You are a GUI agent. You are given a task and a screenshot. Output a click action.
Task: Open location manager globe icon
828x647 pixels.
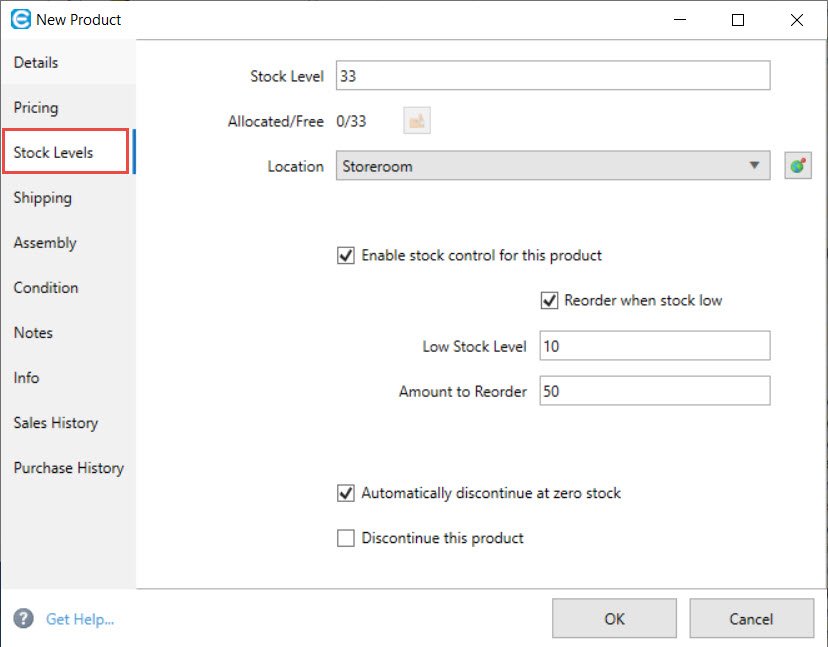(x=797, y=166)
